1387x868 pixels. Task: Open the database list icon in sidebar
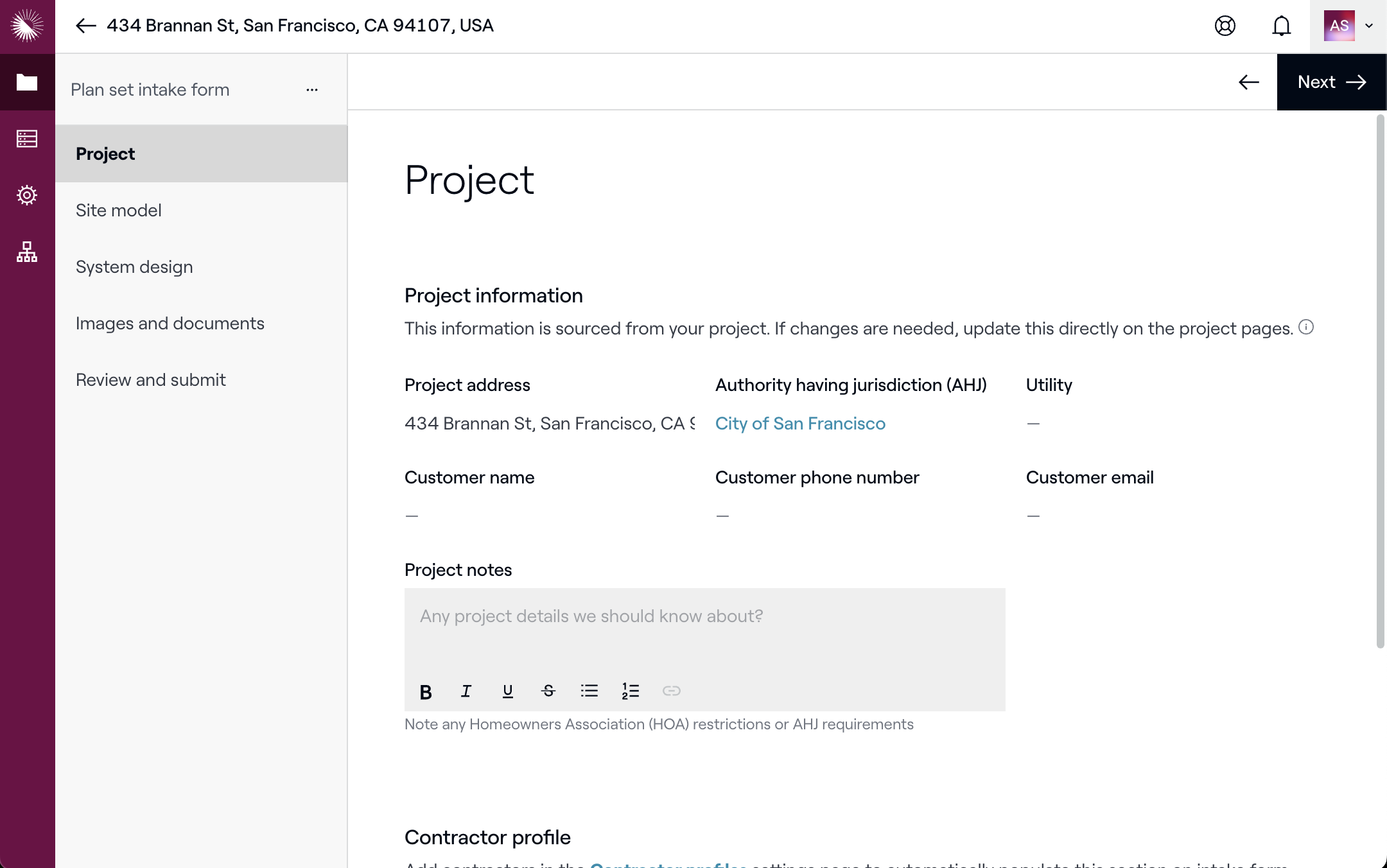(x=27, y=139)
